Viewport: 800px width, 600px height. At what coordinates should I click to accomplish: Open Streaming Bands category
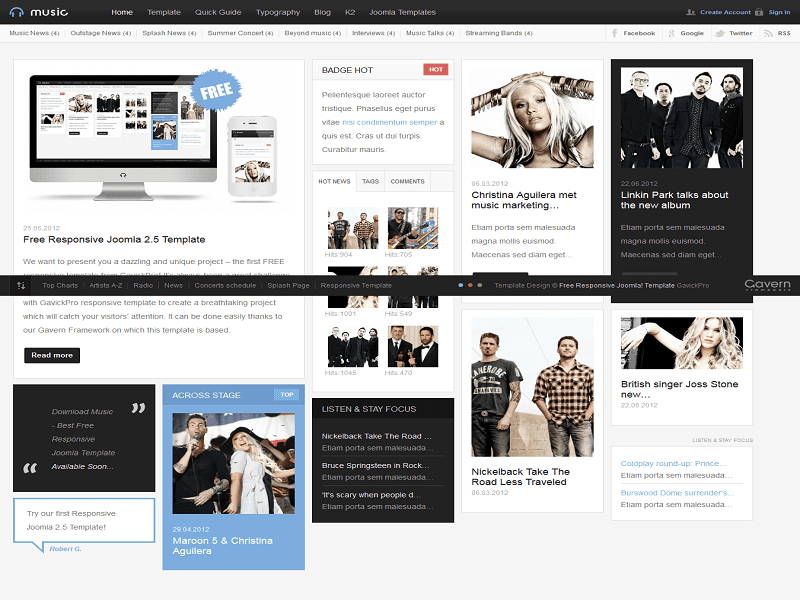tap(499, 33)
